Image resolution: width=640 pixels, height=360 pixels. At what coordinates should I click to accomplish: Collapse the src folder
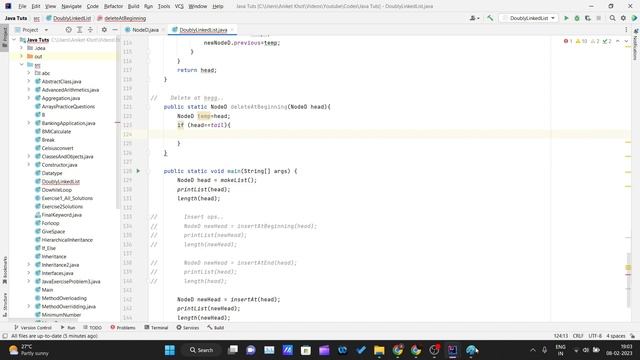pos(22,65)
